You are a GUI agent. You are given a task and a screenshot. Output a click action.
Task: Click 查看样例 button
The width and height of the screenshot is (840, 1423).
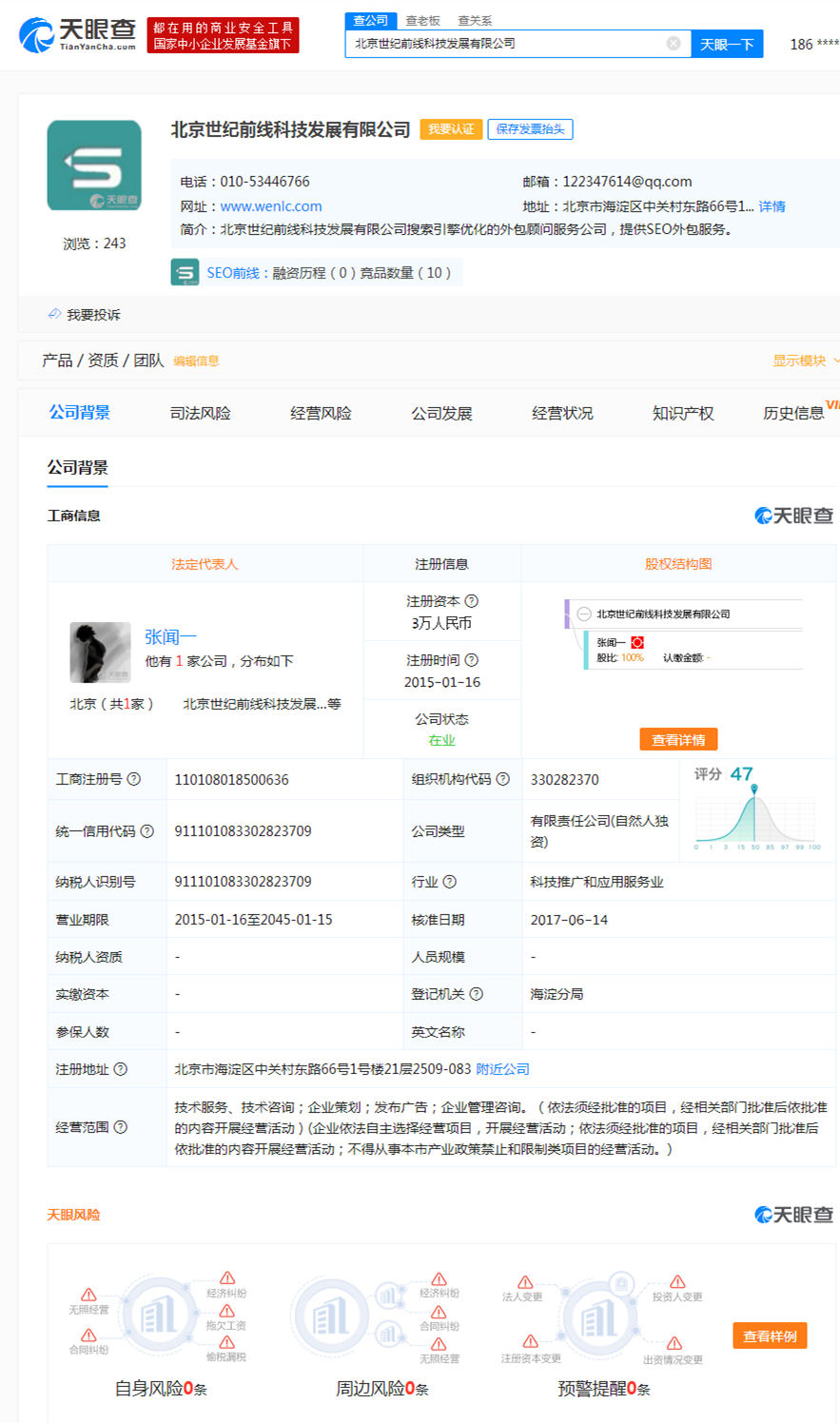click(770, 1335)
